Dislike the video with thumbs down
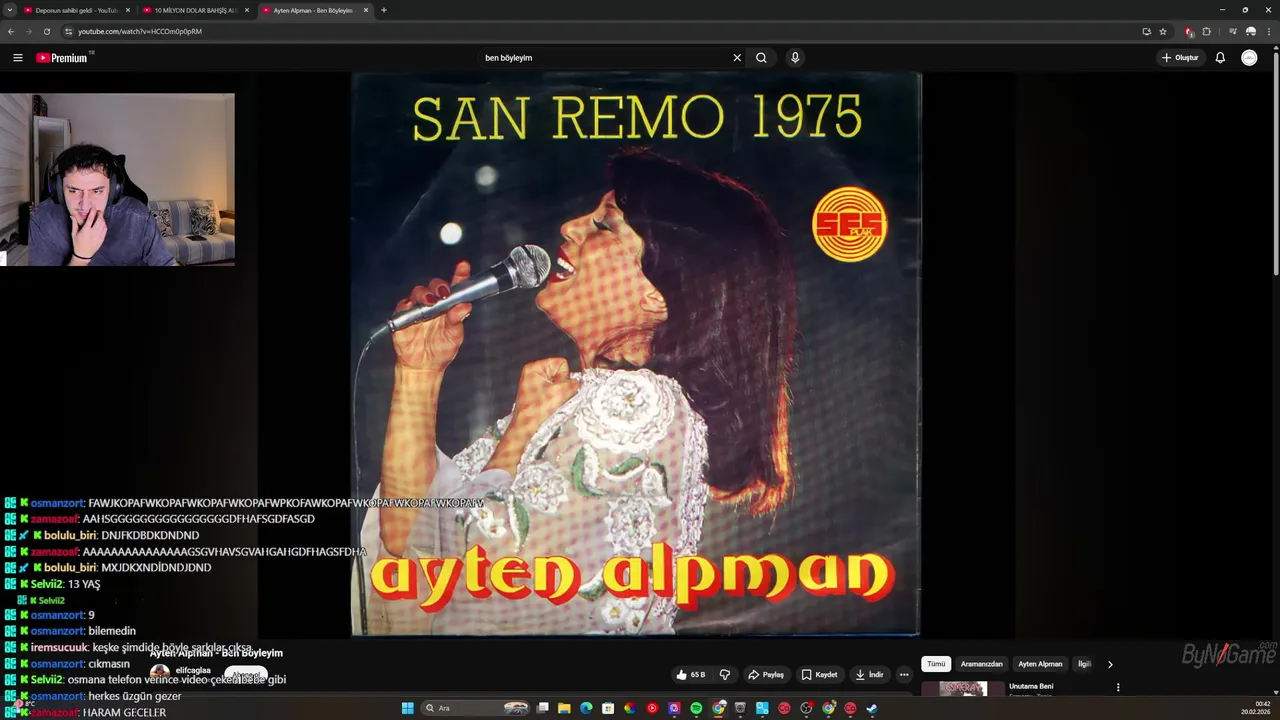This screenshot has width=1280, height=720. 725,675
